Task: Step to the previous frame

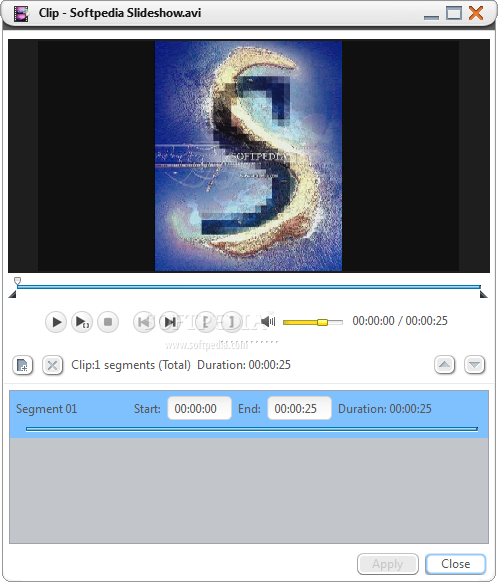Action: pos(144,322)
